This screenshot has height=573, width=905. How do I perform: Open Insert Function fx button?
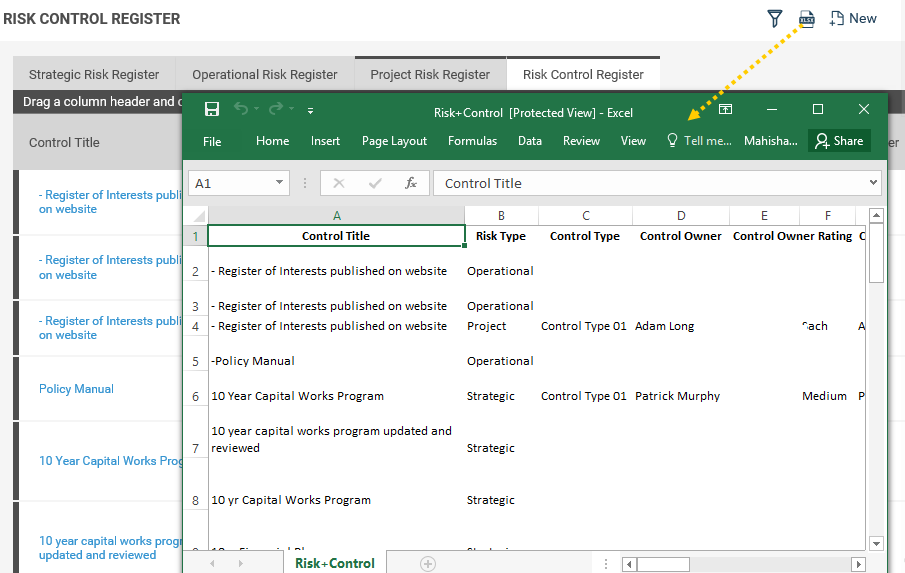coord(410,183)
